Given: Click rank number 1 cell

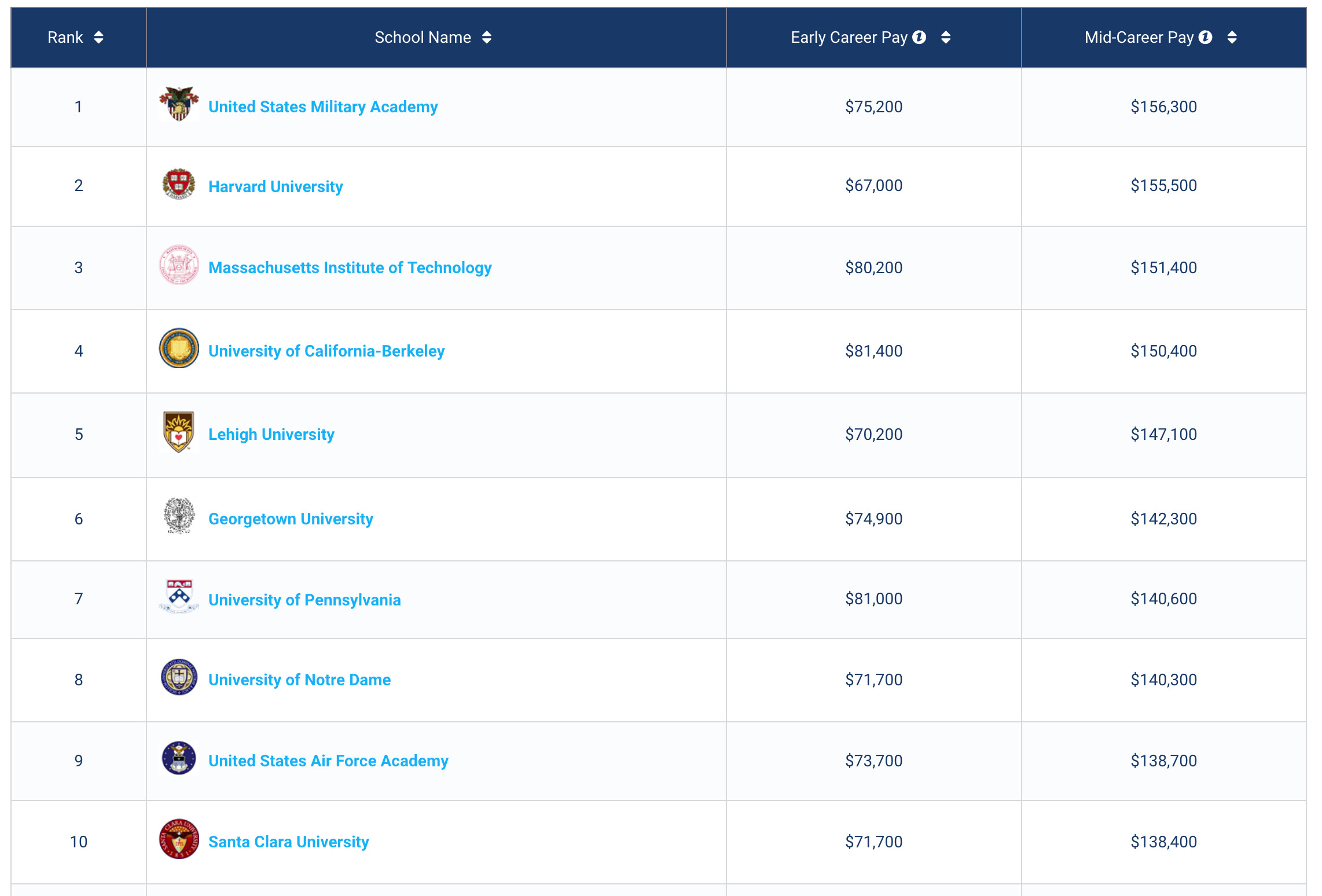Looking at the screenshot, I should click(79, 107).
